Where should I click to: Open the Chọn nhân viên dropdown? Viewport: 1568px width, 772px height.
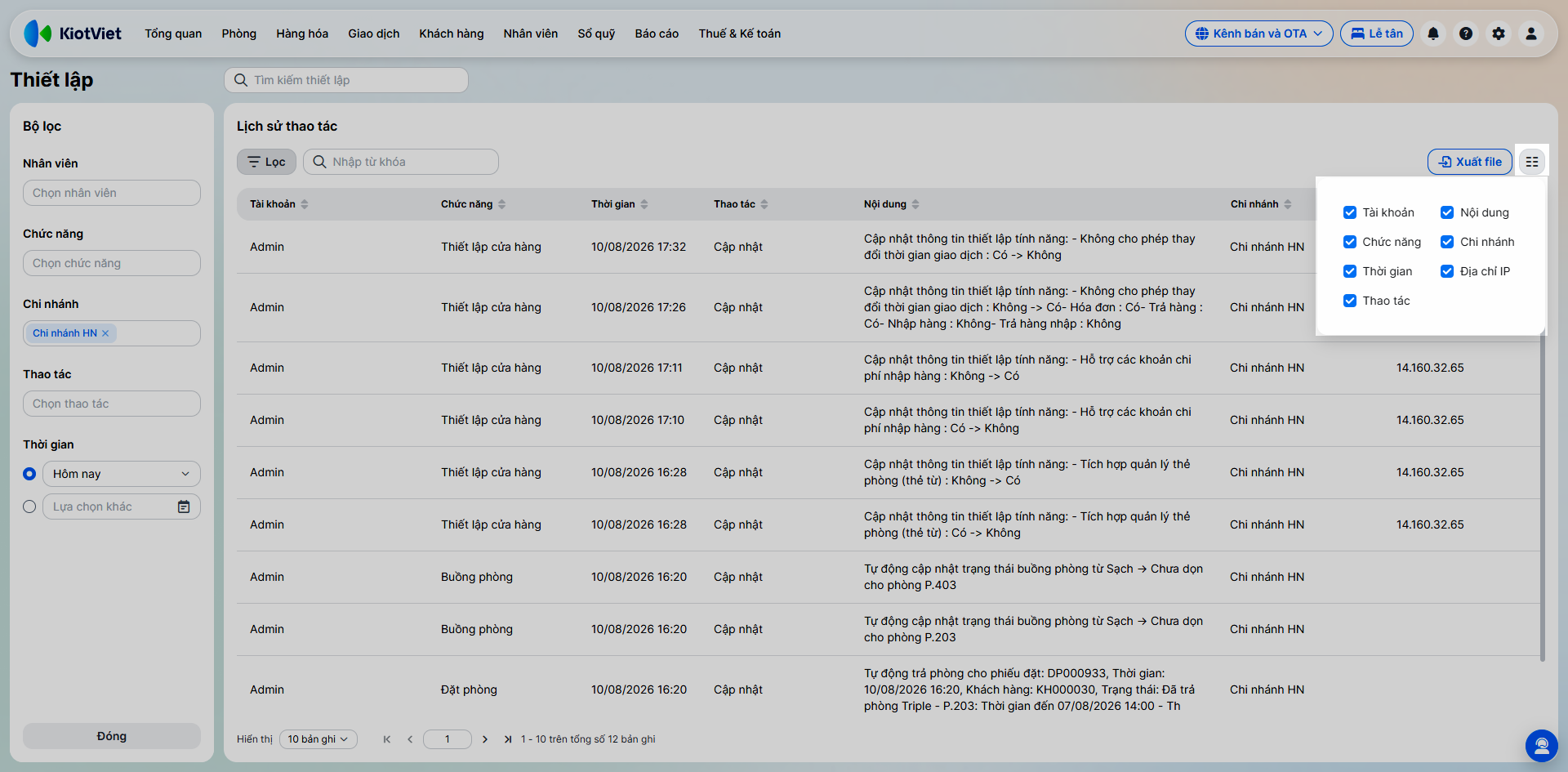(112, 193)
